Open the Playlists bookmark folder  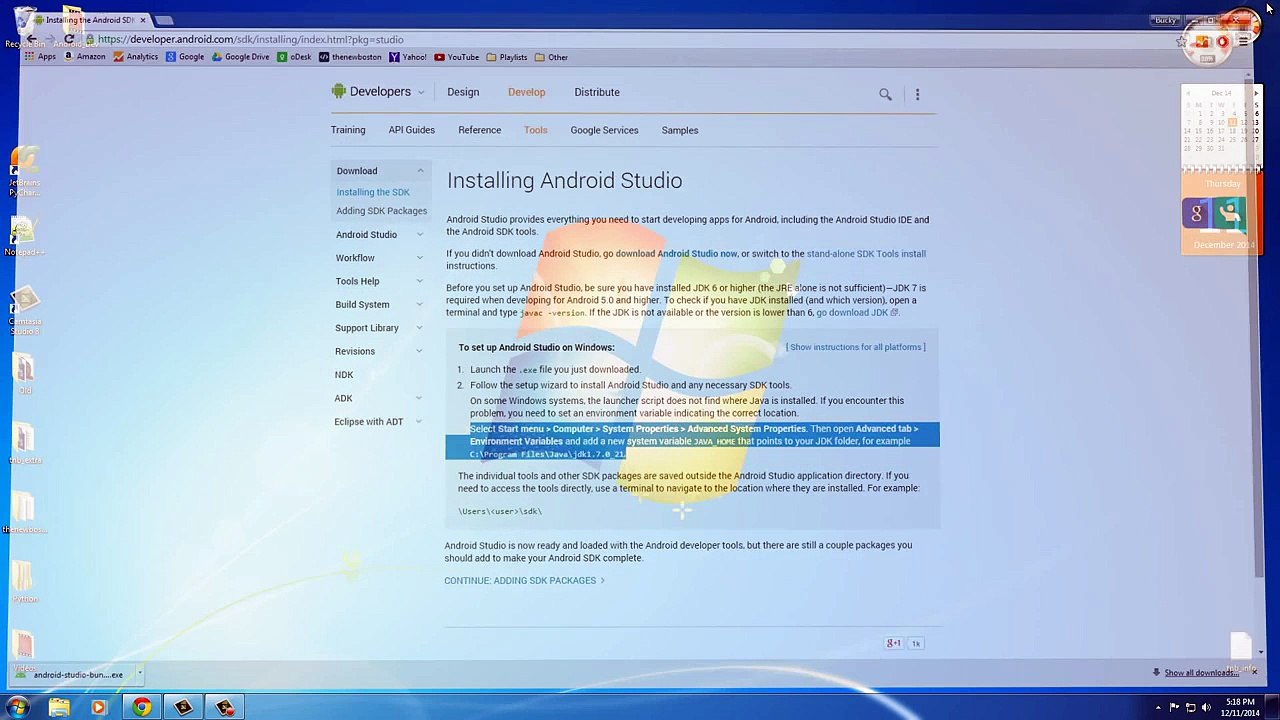(507, 57)
